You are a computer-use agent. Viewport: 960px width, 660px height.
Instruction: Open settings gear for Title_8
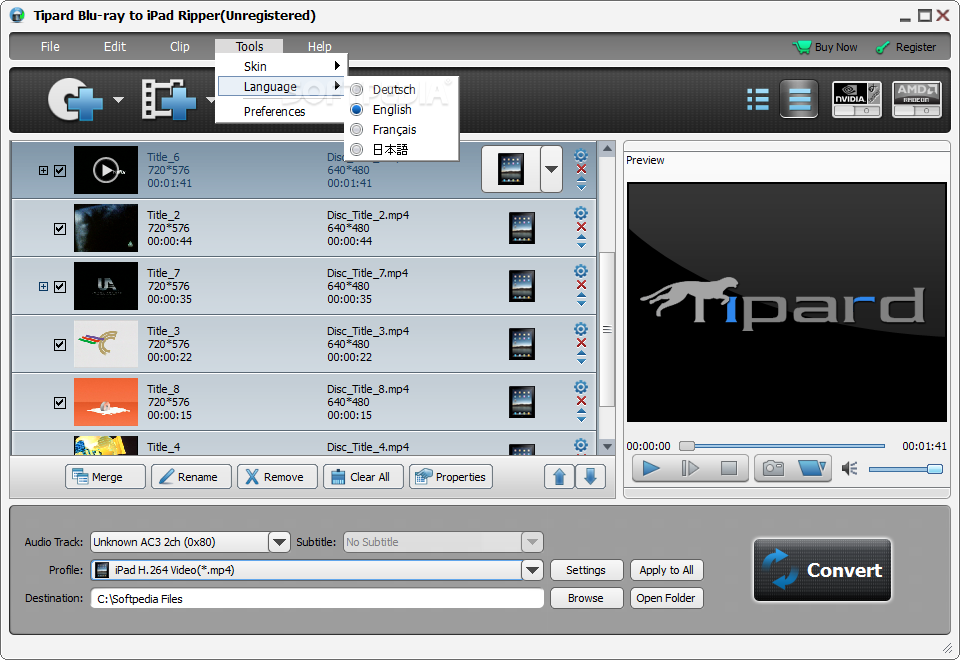(581, 388)
